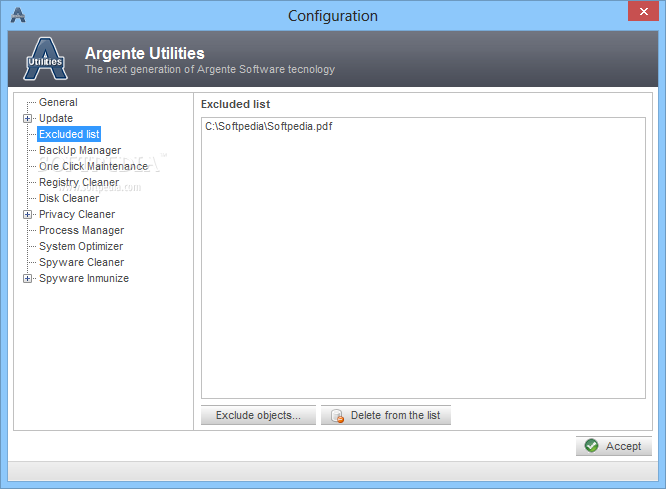Viewport: 666px width, 489px height.
Task: Confirm settings with the Accept button
Action: tap(614, 446)
